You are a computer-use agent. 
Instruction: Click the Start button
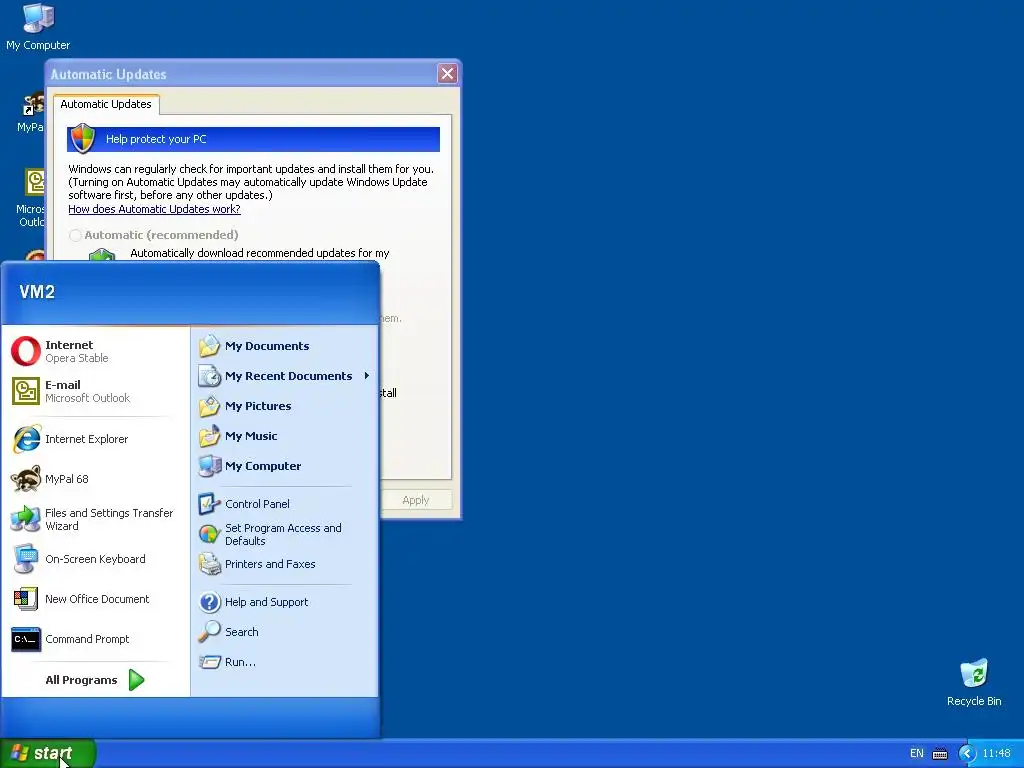(47, 753)
